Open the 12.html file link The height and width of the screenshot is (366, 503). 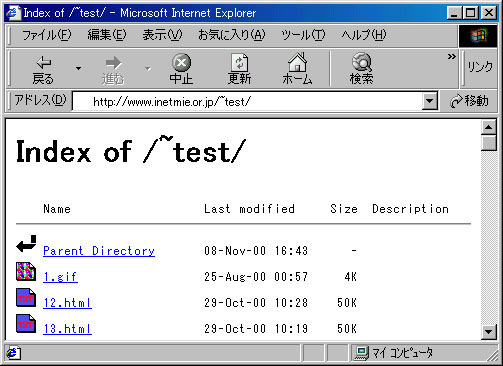(x=67, y=303)
